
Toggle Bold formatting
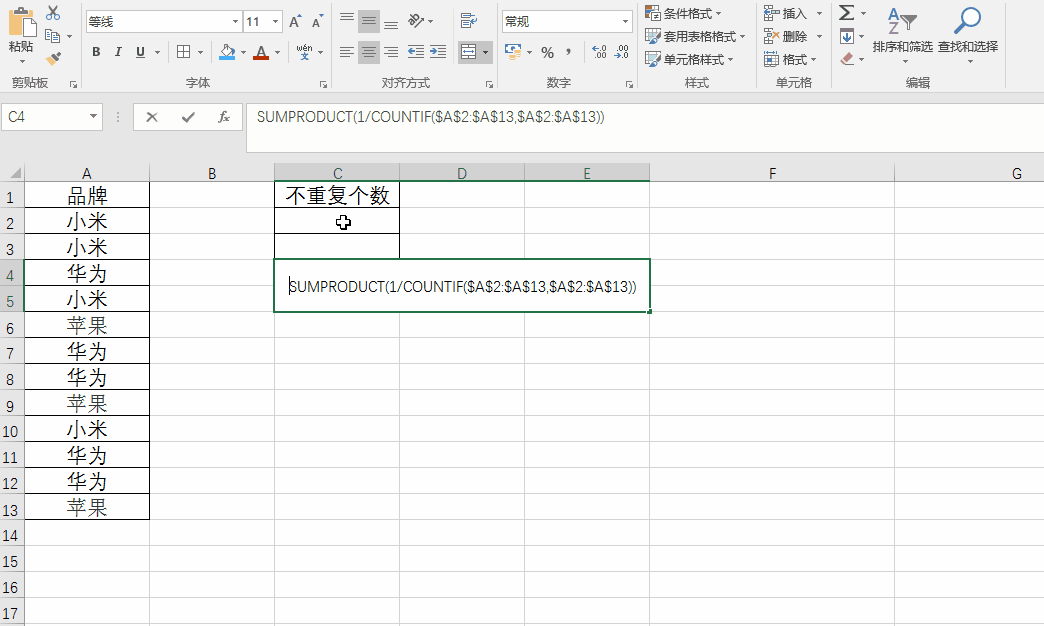[97, 51]
